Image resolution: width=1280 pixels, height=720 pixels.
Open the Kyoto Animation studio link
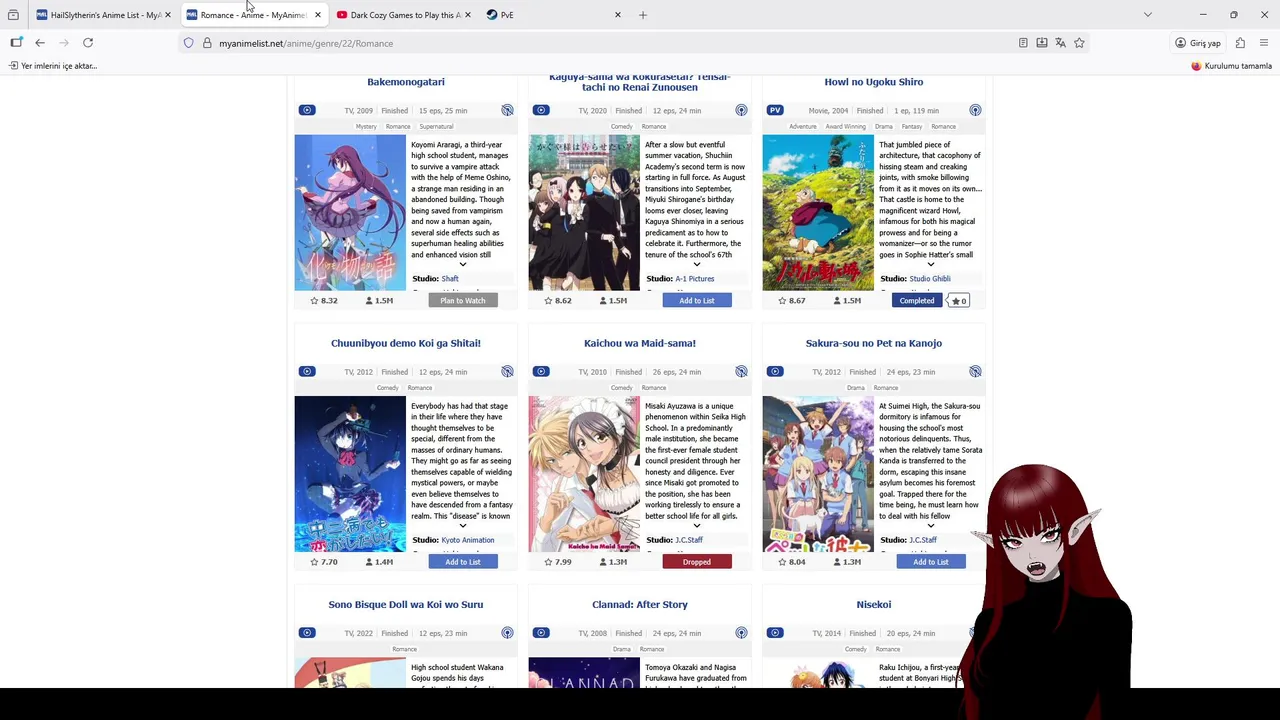468,540
